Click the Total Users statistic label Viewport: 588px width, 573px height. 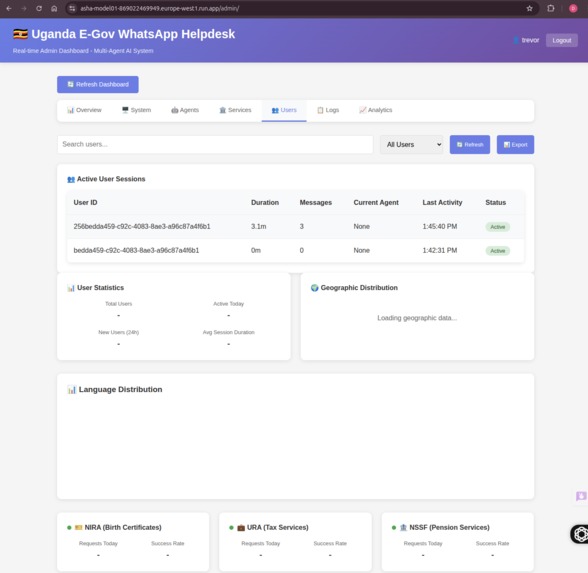pos(118,304)
